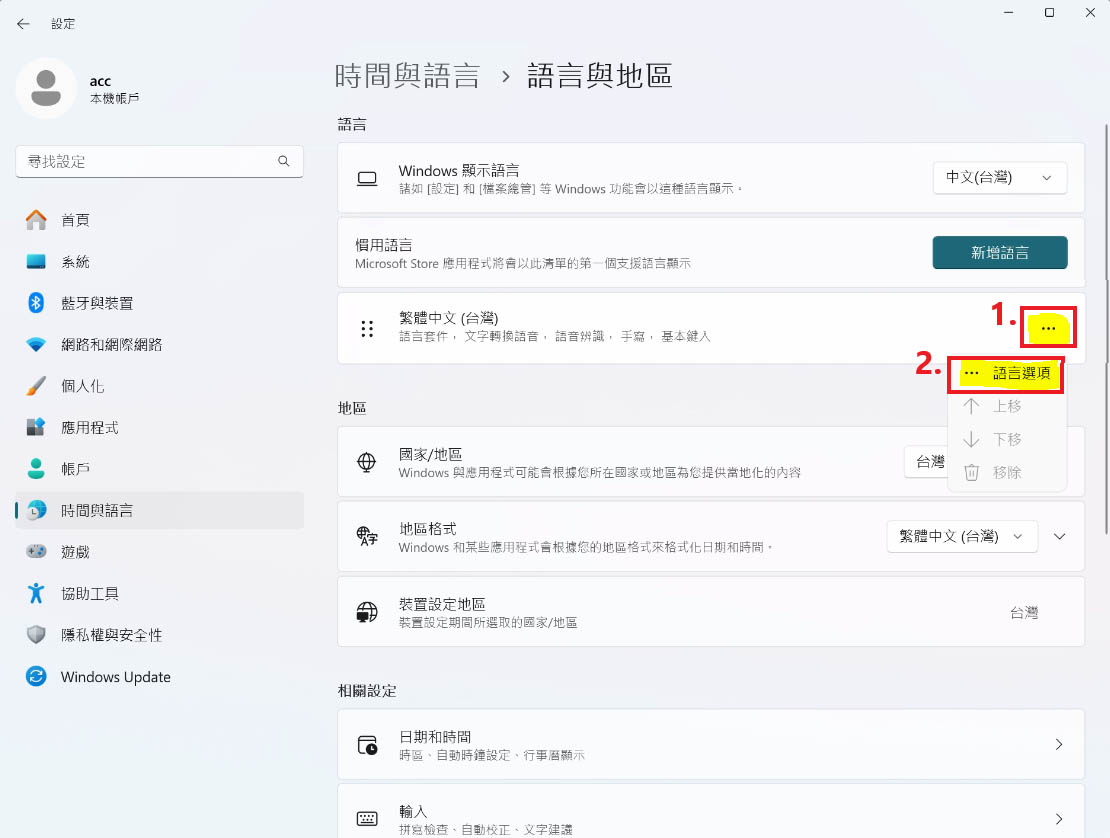Click the 時間與語言 breadcrumb link

pos(407,76)
